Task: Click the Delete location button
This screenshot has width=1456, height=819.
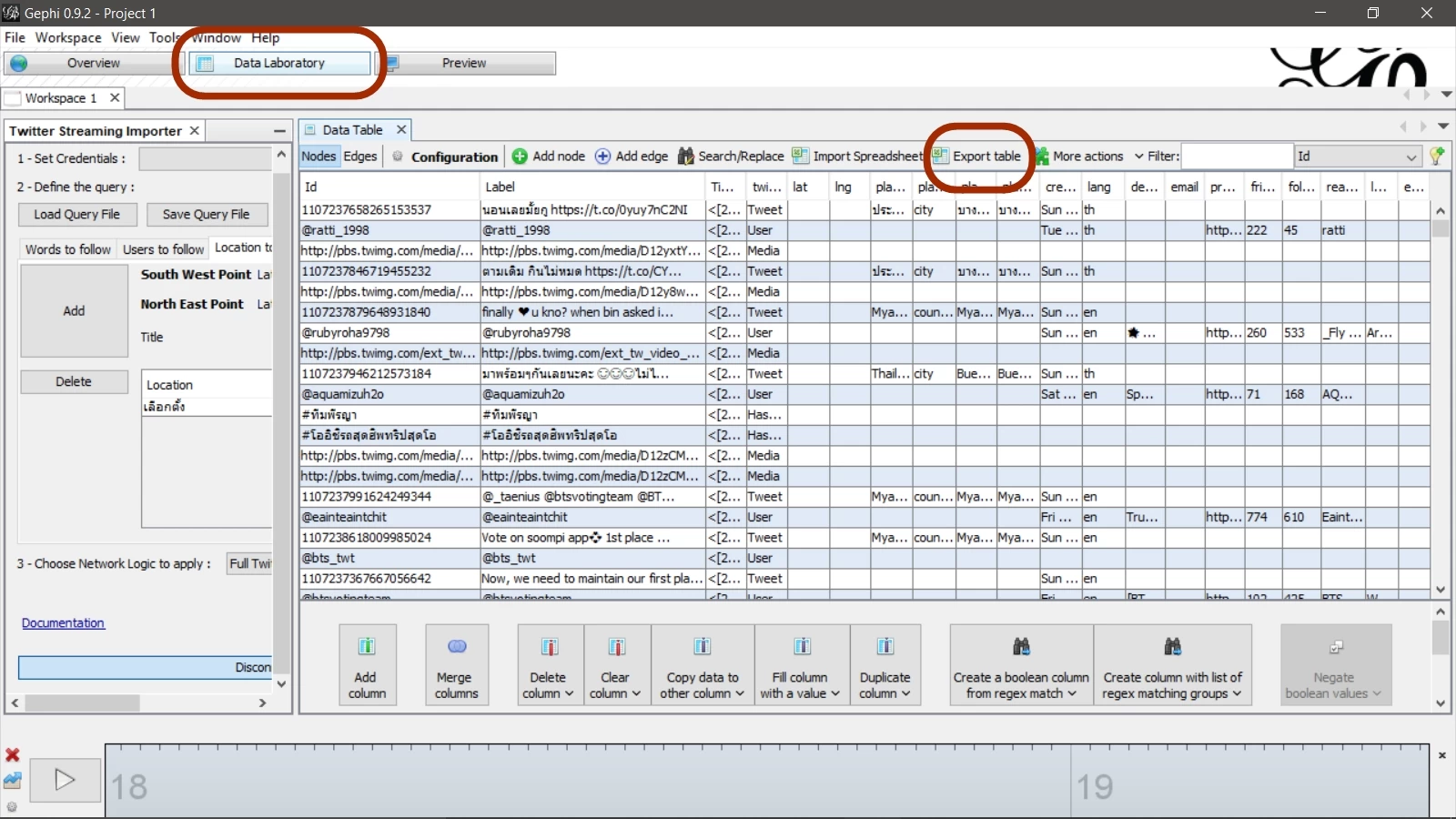Action: (74, 382)
